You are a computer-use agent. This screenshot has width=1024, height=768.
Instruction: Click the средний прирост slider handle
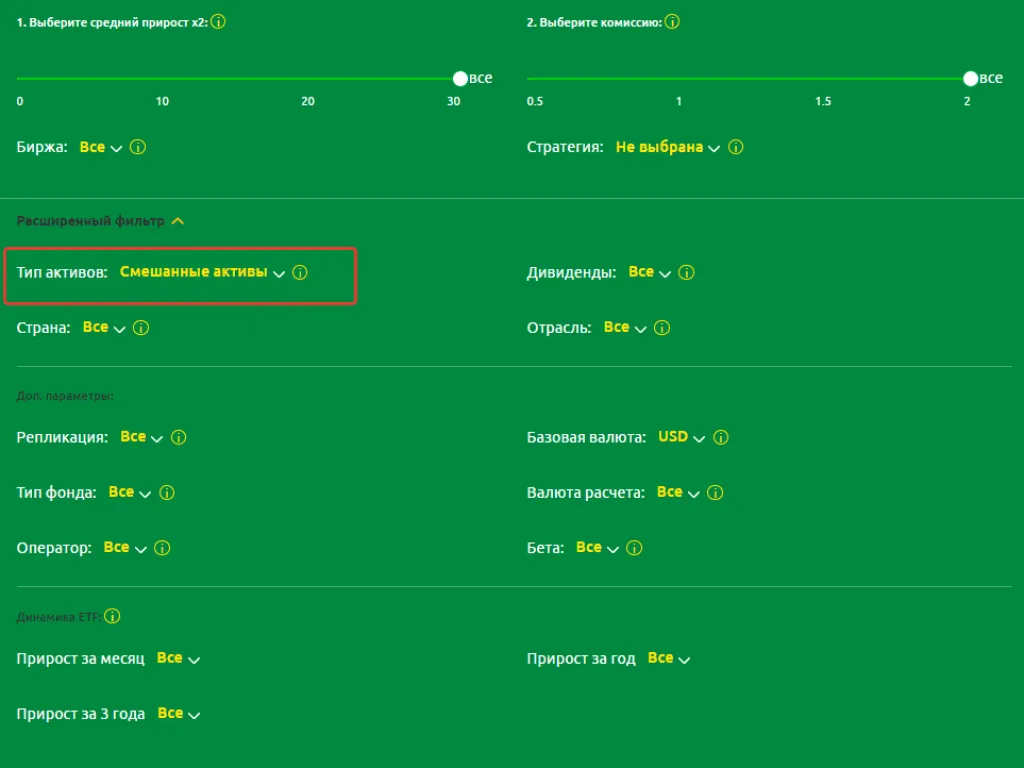point(460,78)
